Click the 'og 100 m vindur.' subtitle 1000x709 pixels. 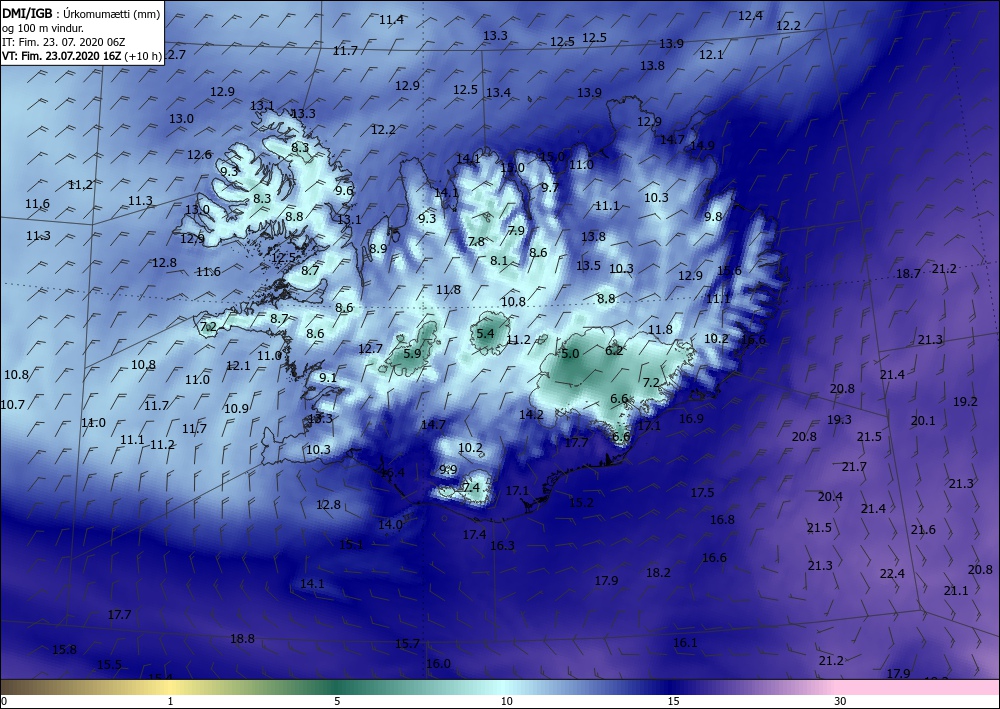point(43,28)
